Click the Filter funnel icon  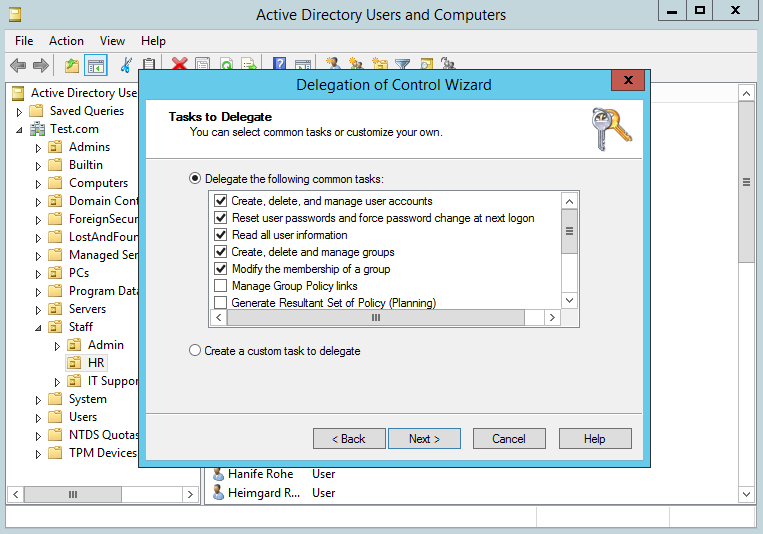coord(402,64)
